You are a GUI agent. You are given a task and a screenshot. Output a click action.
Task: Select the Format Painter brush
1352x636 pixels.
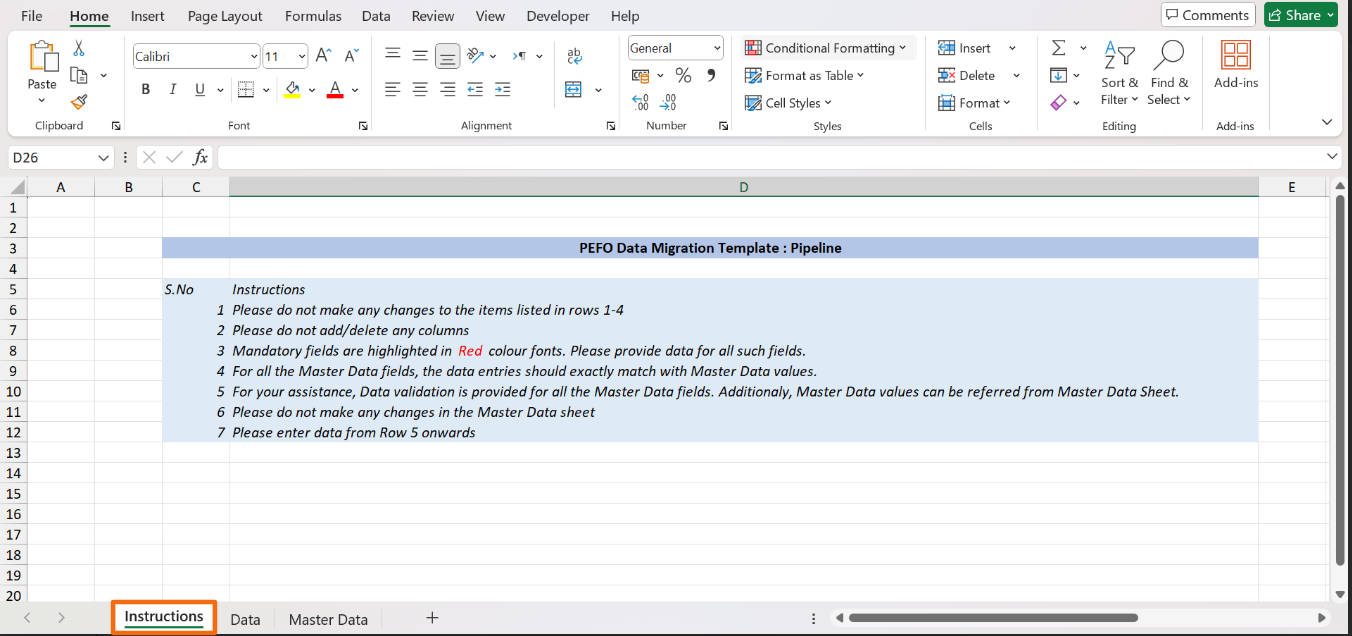click(x=79, y=101)
